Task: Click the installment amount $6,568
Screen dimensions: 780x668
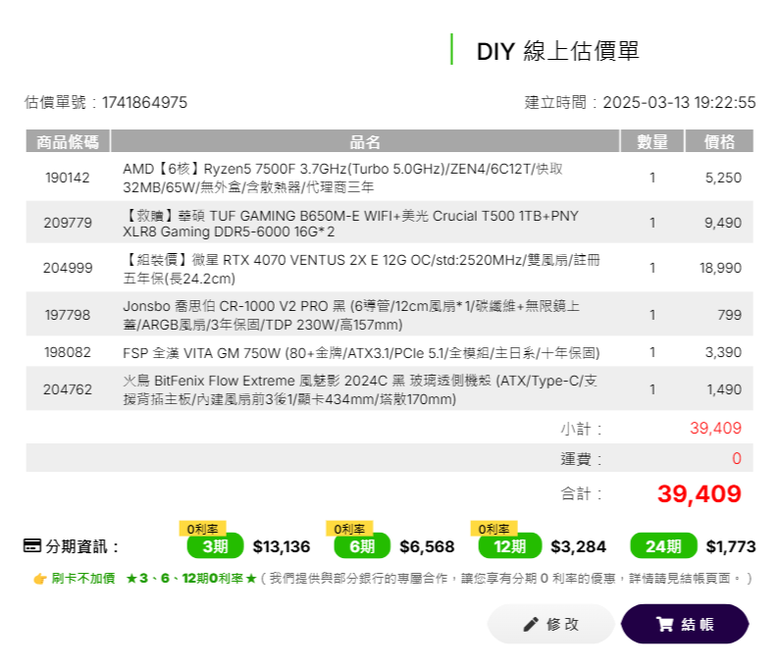Action: (x=427, y=547)
